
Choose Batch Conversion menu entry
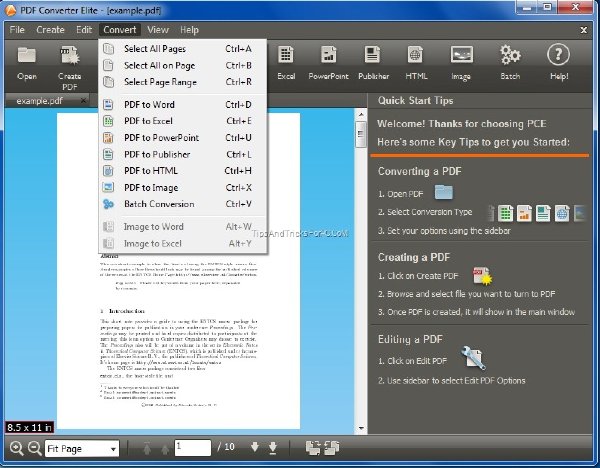pyautogui.click(x=183, y=204)
